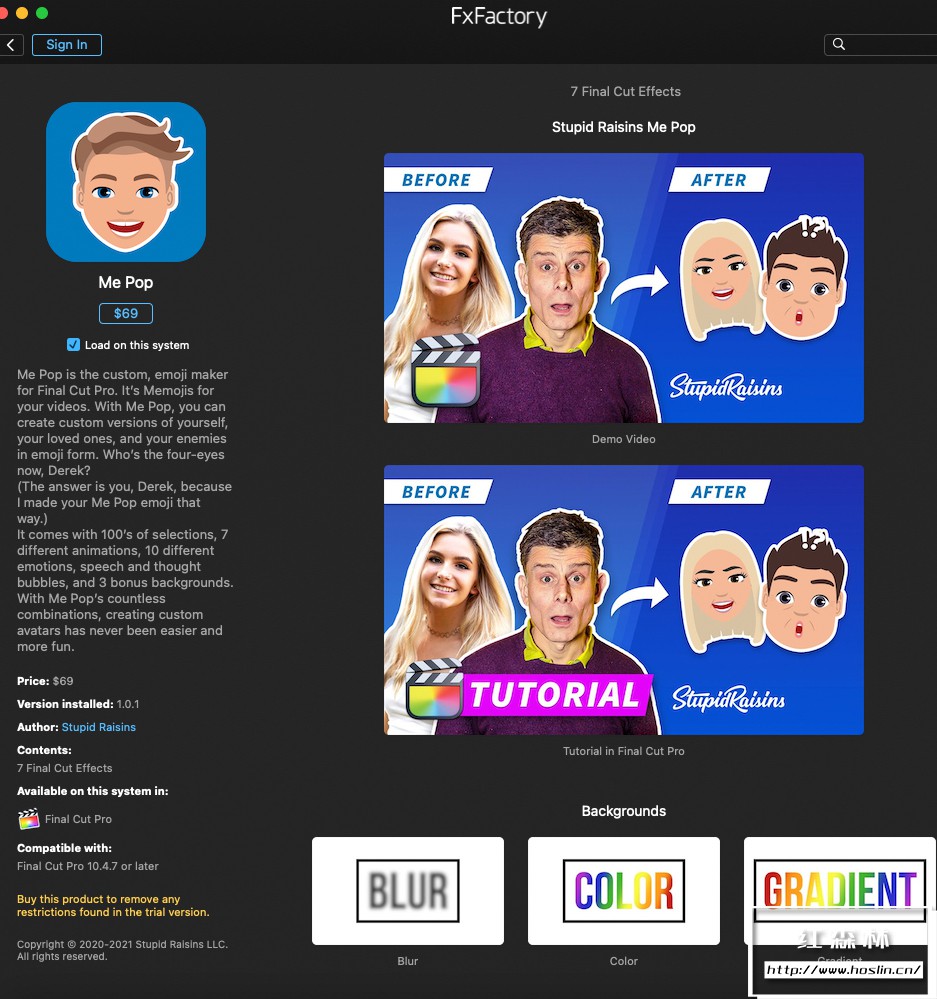Click the "Color" caption label

tap(624, 961)
